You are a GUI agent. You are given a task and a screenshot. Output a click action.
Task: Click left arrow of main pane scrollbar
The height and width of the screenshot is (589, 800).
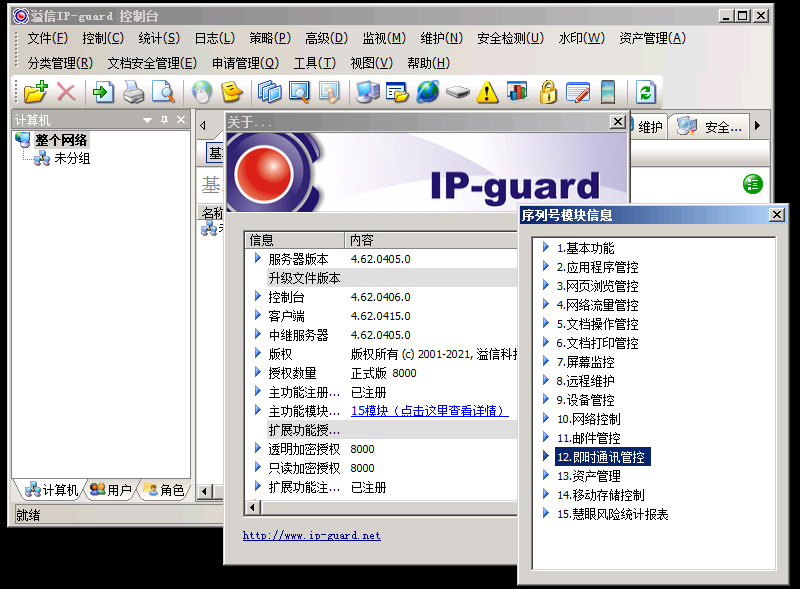point(205,492)
